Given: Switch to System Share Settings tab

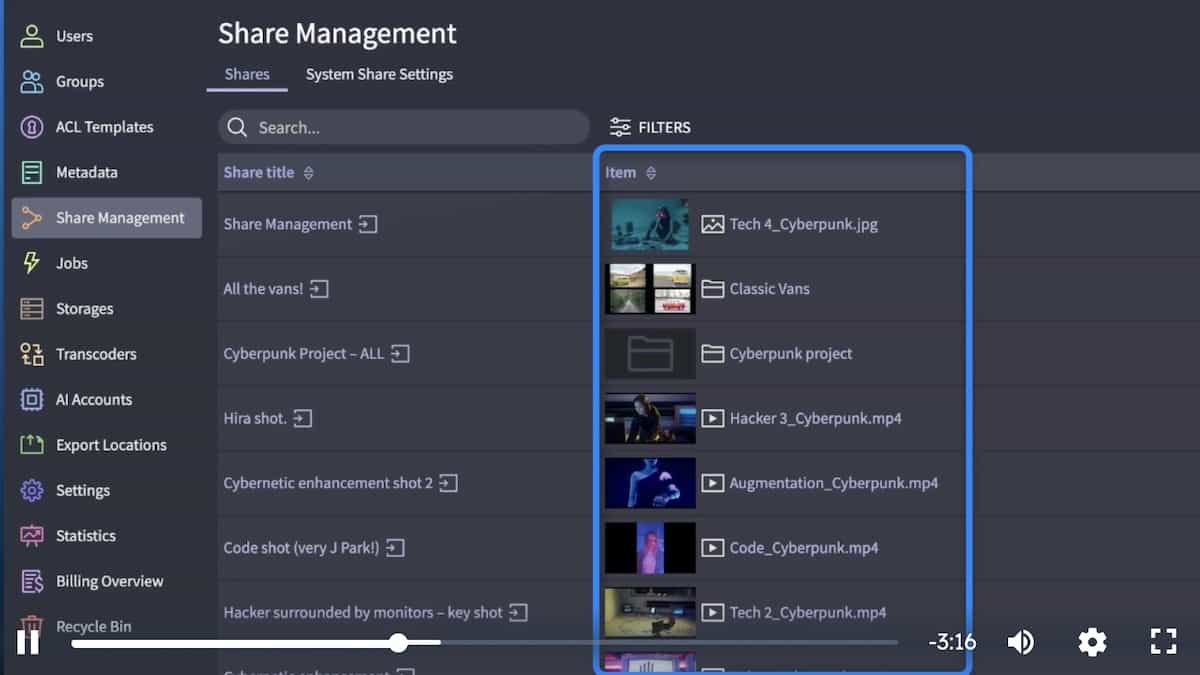Looking at the screenshot, I should [379, 74].
